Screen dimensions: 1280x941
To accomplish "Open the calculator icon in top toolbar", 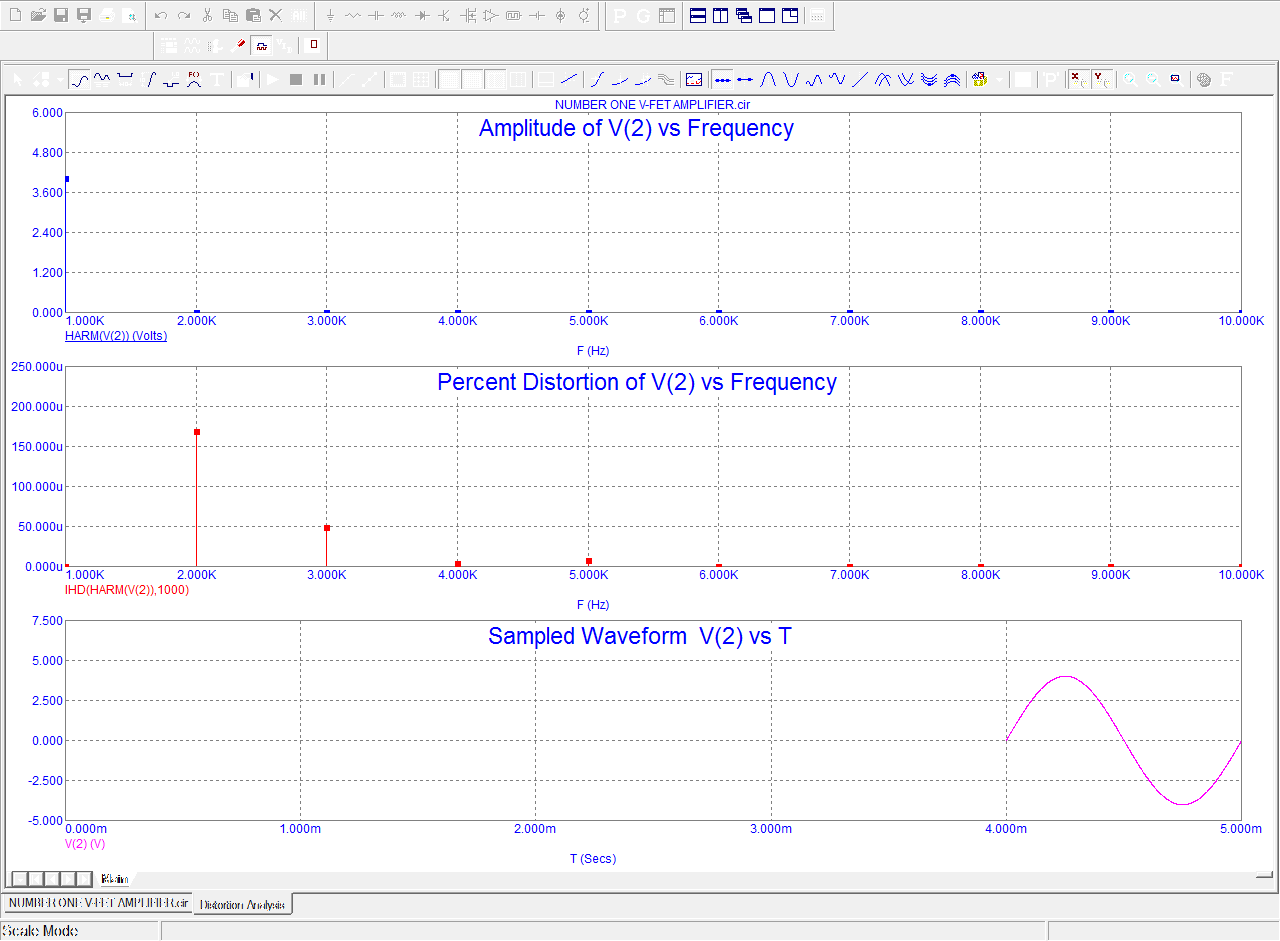I will coord(817,16).
